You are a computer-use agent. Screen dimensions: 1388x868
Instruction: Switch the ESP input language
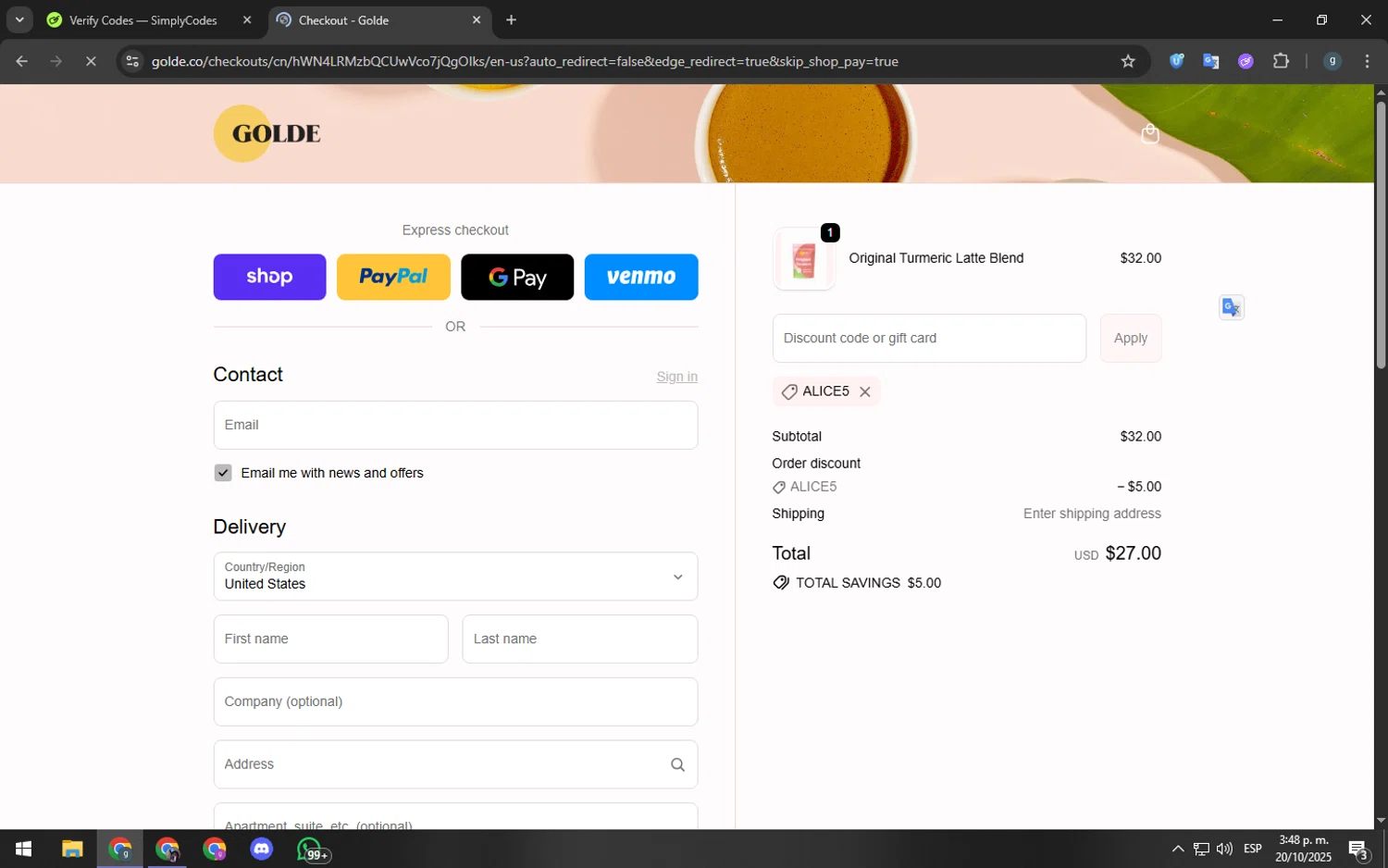[x=1253, y=849]
